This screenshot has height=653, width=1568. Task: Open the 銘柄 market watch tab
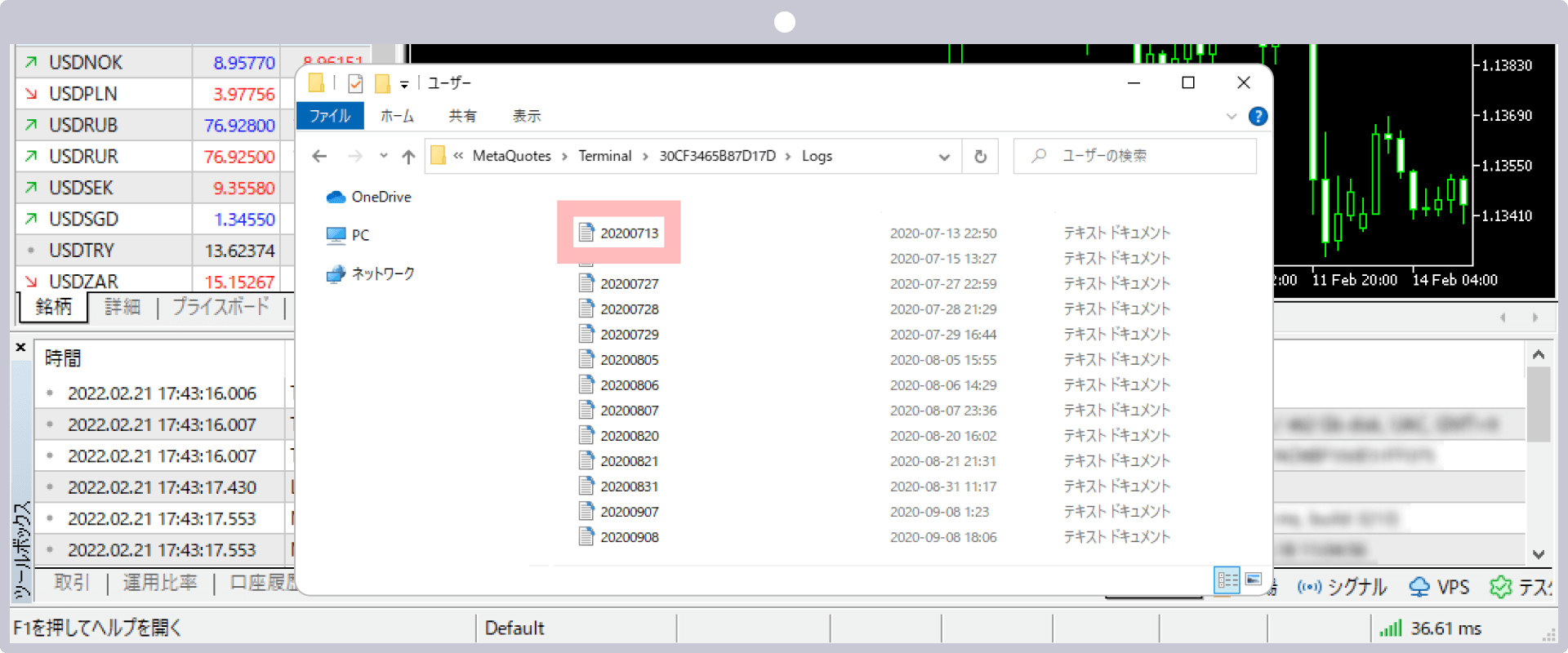pyautogui.click(x=54, y=307)
